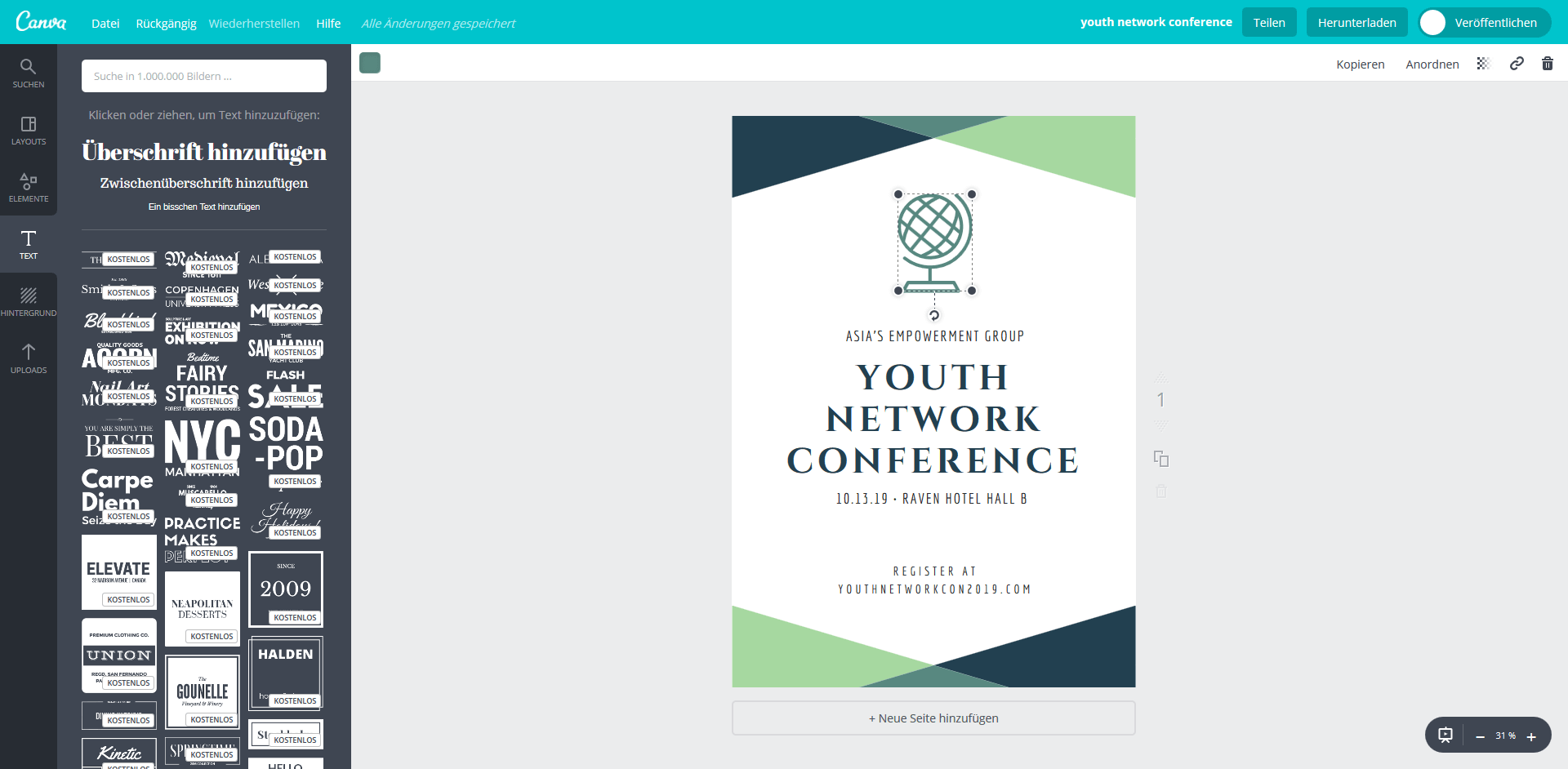Select YOUTH NETWORK CONFERENCE heading on canvas

click(933, 419)
